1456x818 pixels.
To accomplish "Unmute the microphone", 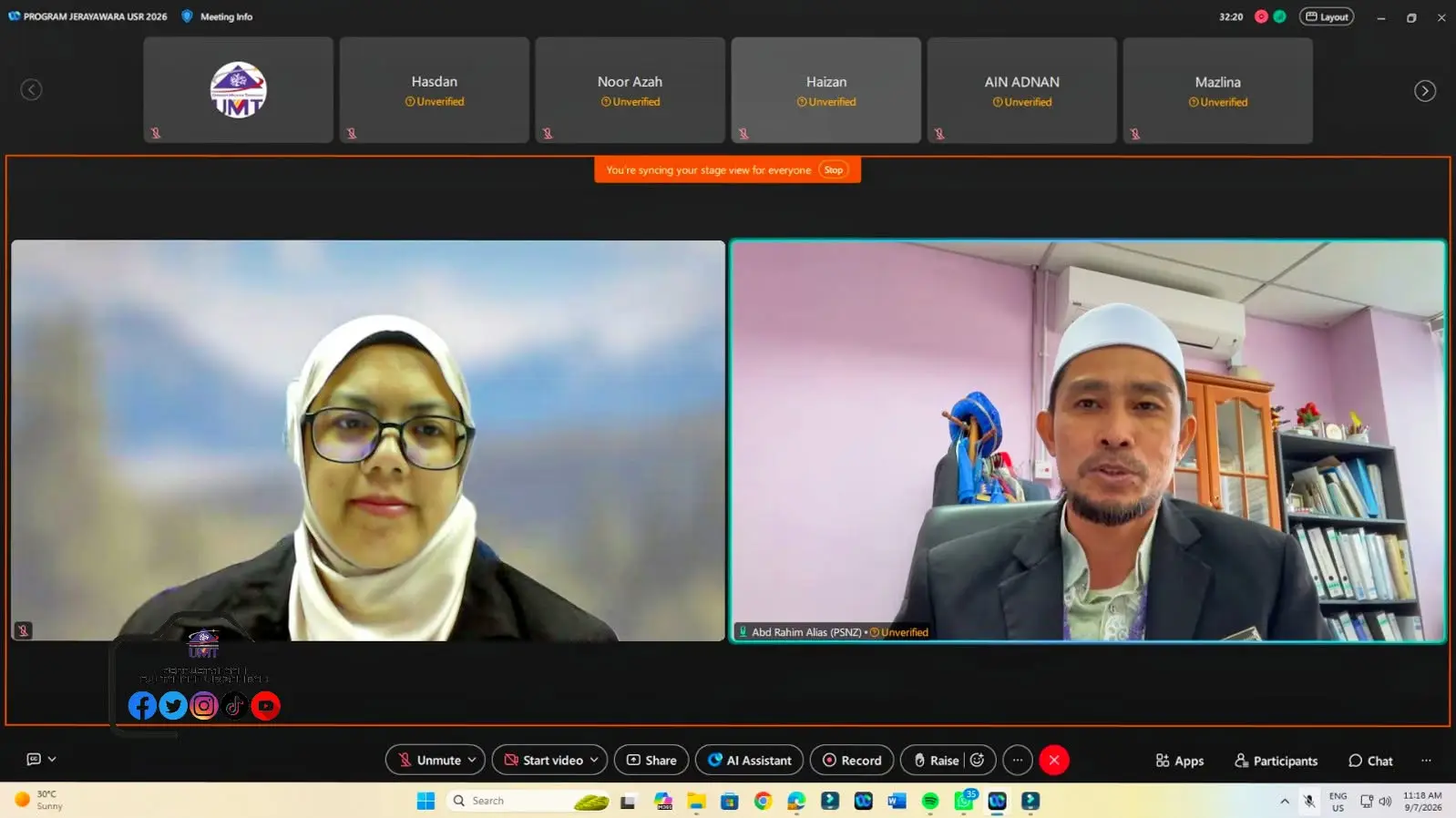I will point(429,760).
